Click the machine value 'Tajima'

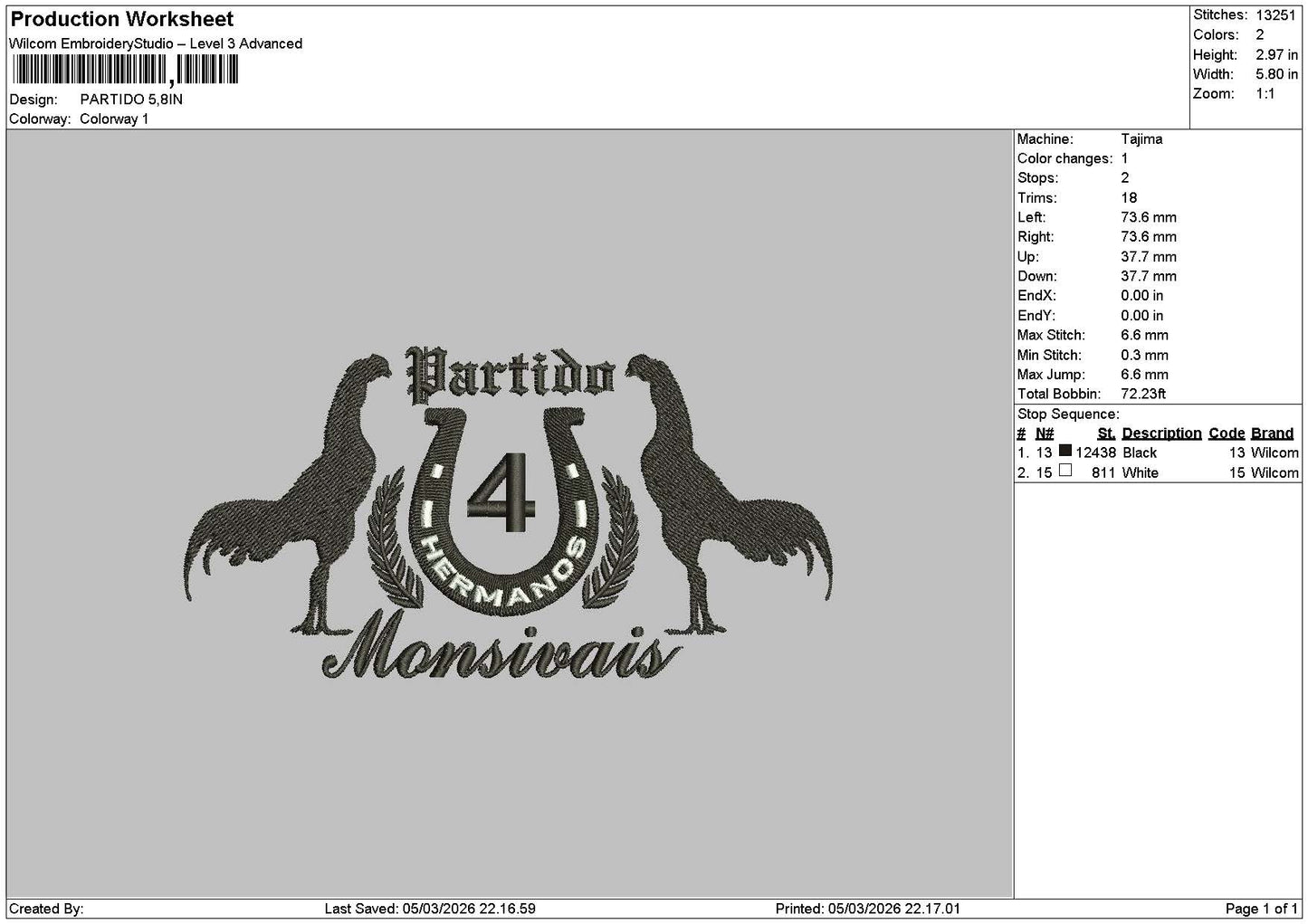1141,139
